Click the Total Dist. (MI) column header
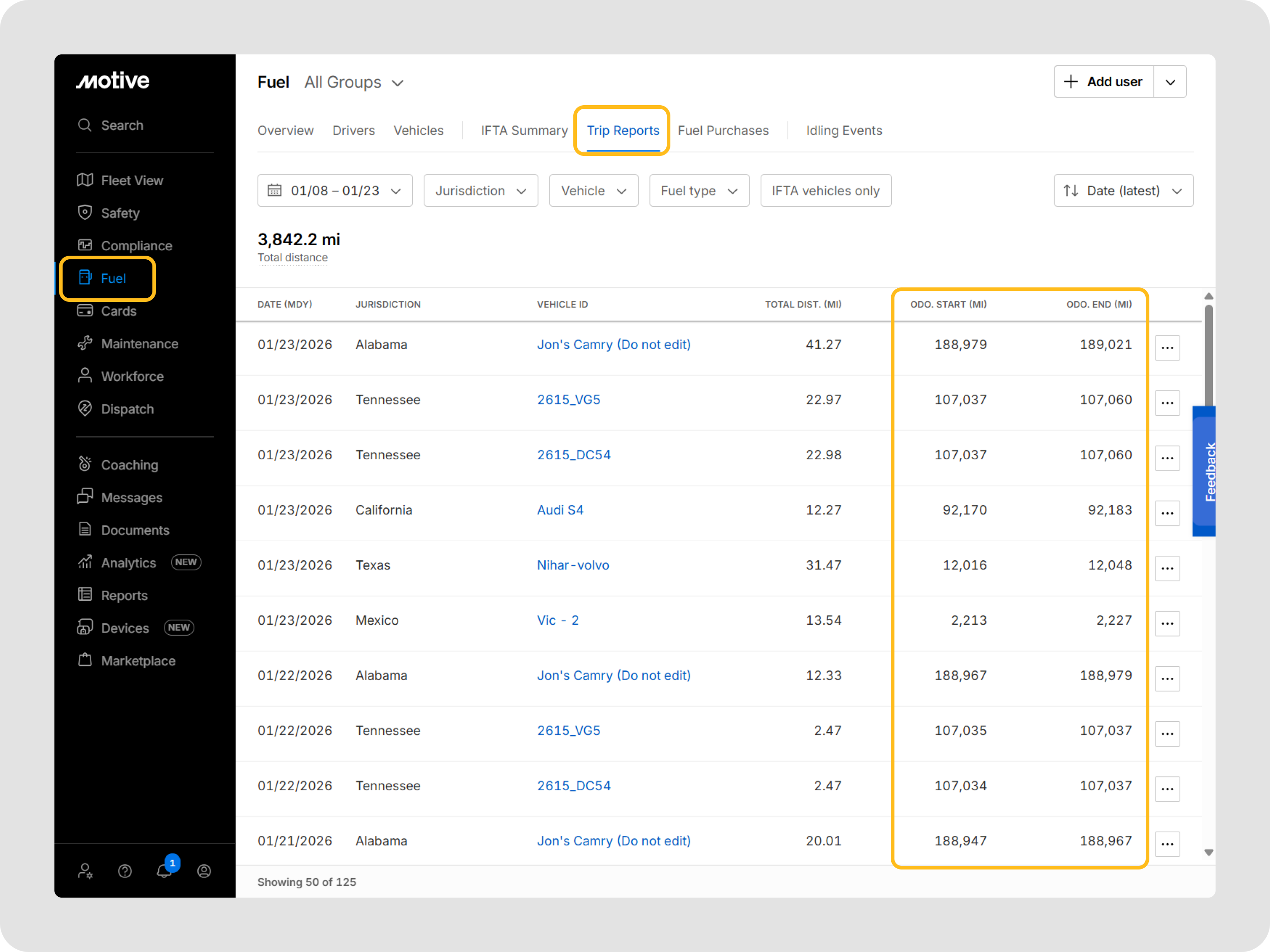This screenshot has width=1270, height=952. (803, 305)
